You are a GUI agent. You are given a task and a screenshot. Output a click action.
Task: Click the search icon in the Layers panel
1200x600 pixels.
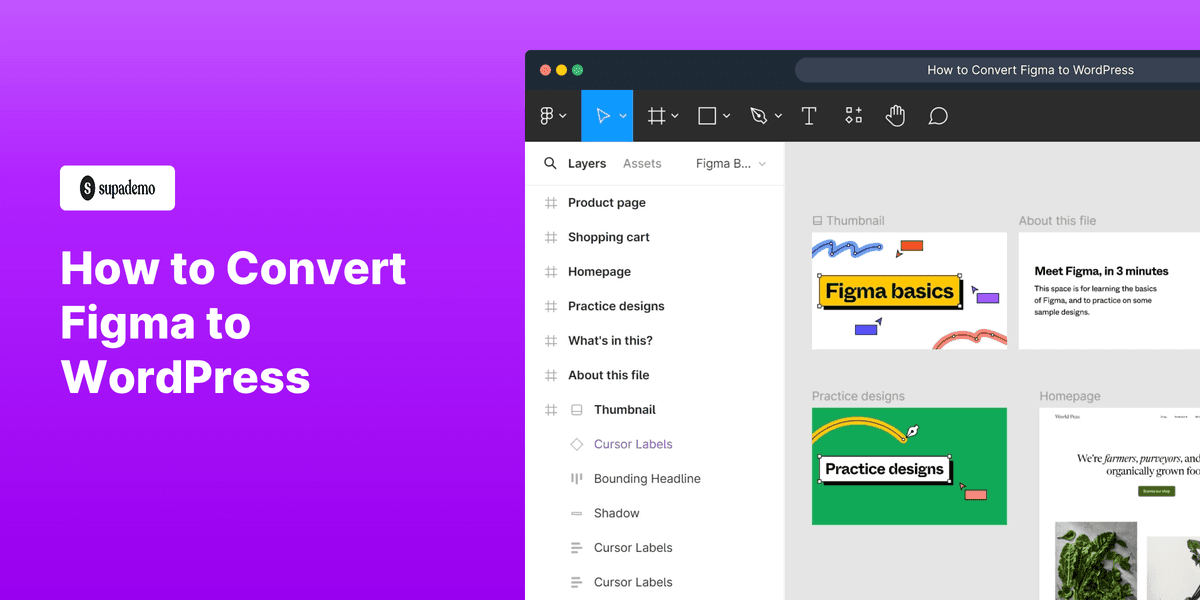[550, 163]
